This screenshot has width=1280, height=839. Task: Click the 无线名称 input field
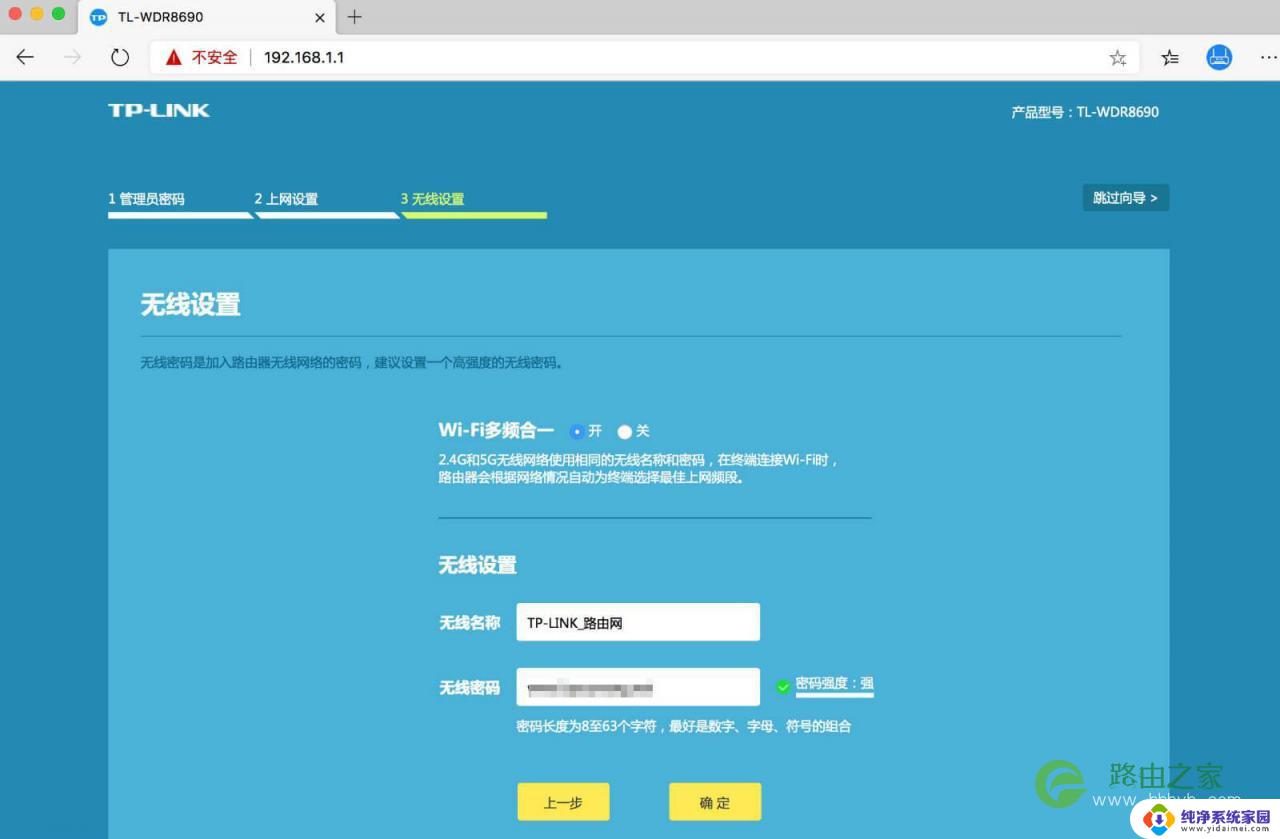[638, 622]
